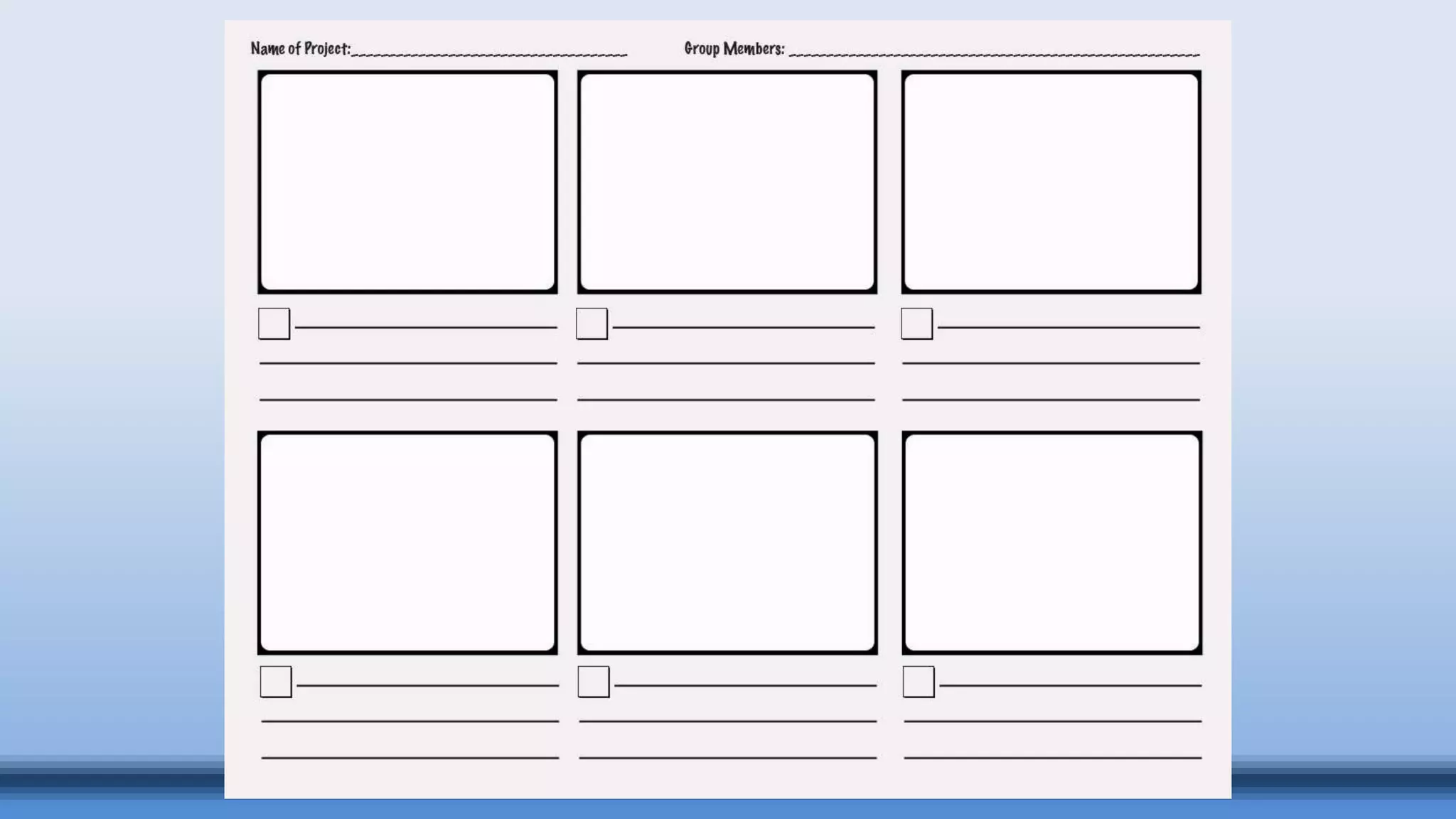Screen dimensions: 1456x819
Task: Check the small box under bottom-left frame
Action: click(x=276, y=682)
